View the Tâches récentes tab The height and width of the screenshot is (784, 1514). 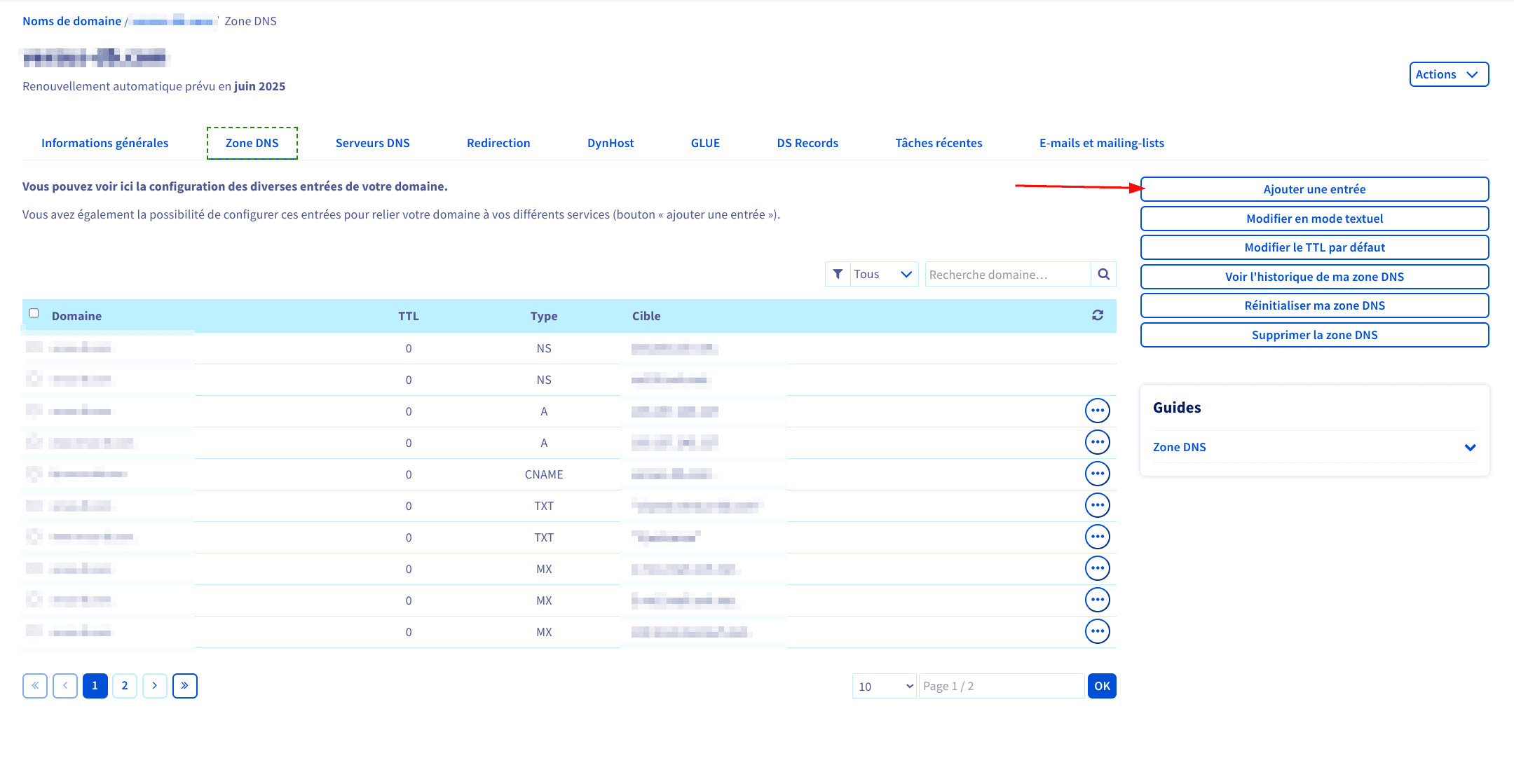click(939, 143)
